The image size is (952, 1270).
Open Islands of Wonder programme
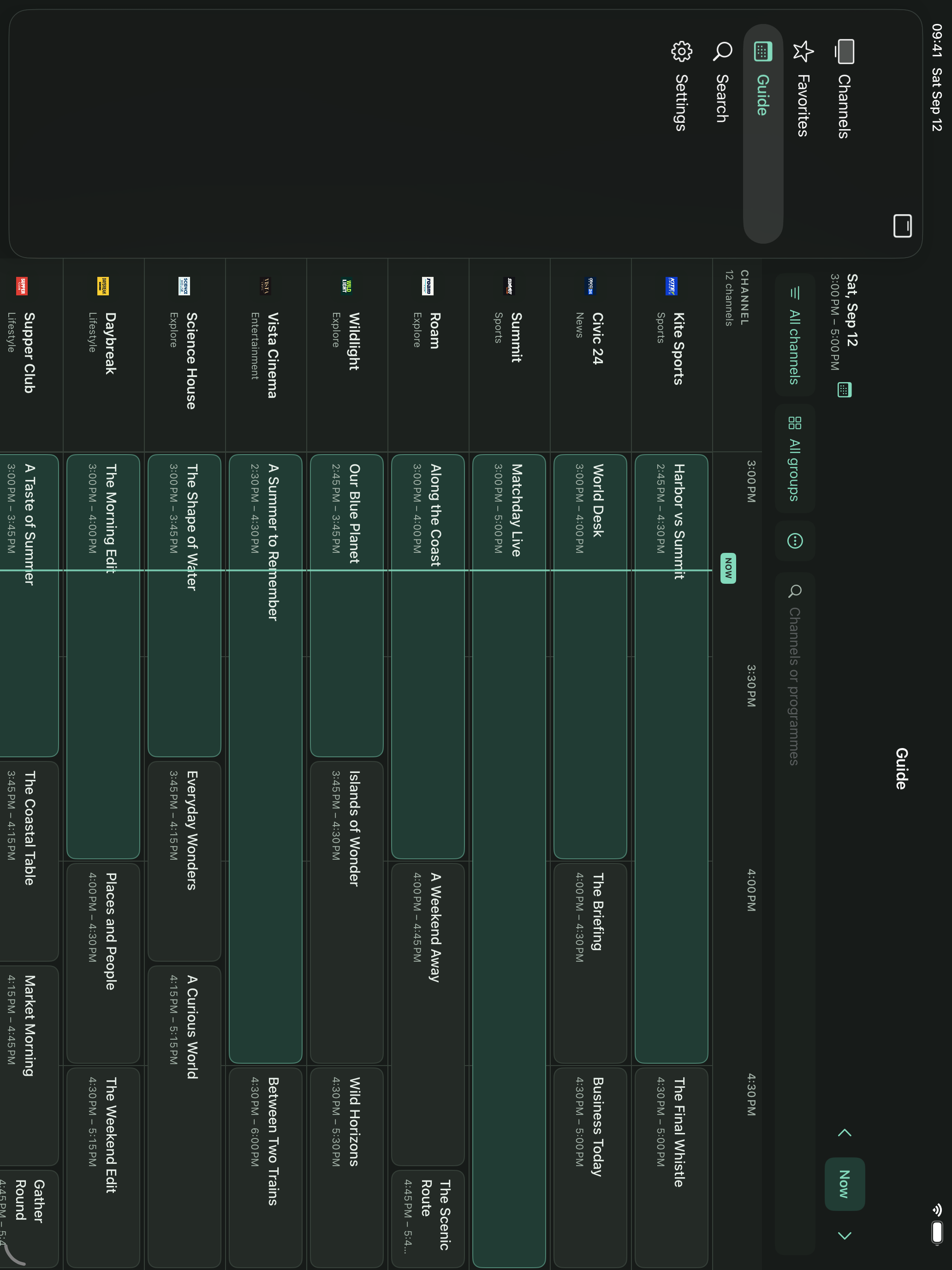(x=346, y=912)
